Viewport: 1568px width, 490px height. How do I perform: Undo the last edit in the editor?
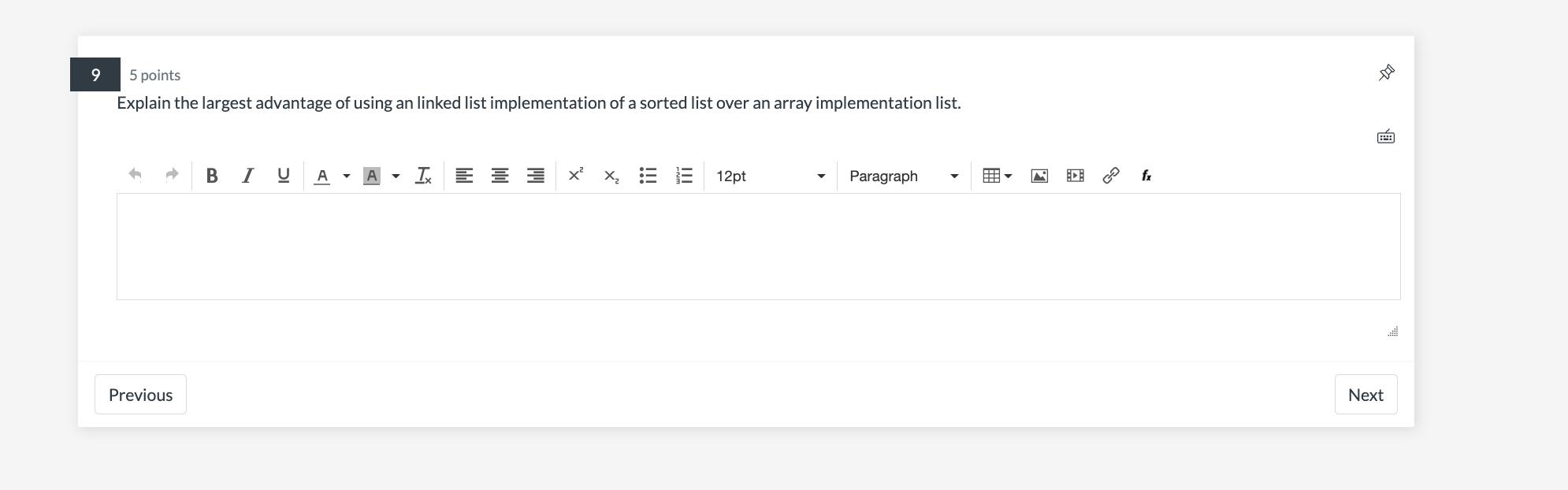tap(136, 175)
